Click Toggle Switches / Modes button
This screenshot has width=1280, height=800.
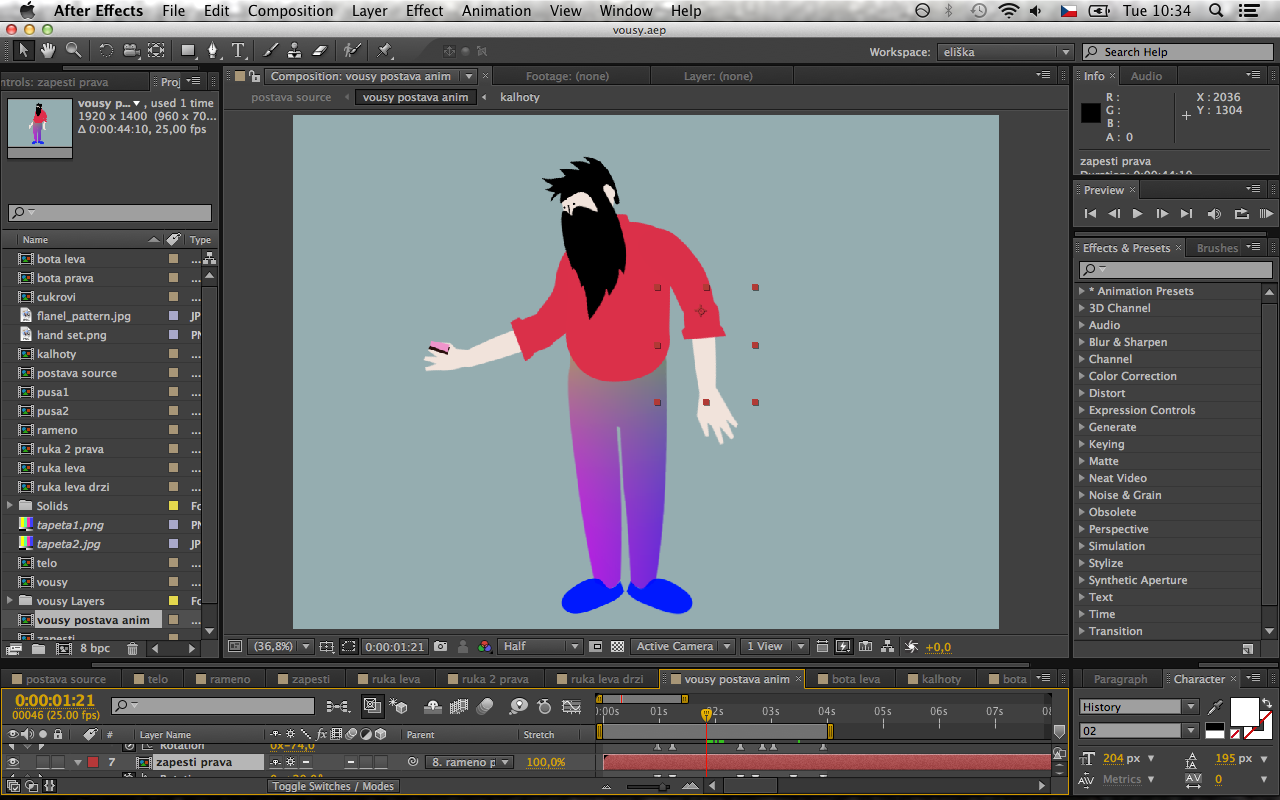pos(333,786)
